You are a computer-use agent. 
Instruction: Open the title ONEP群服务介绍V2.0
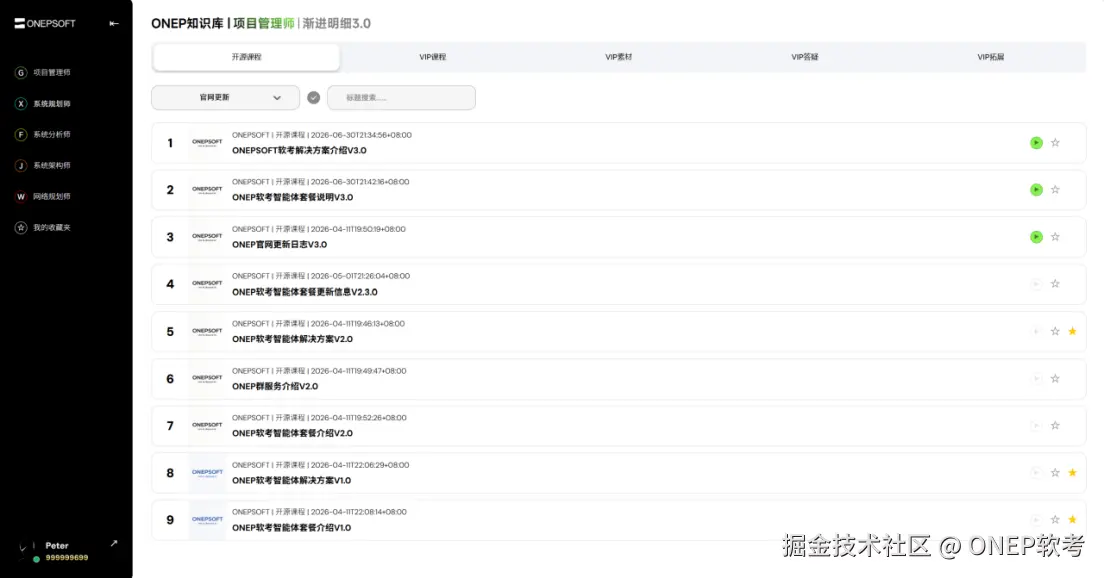(x=275, y=387)
